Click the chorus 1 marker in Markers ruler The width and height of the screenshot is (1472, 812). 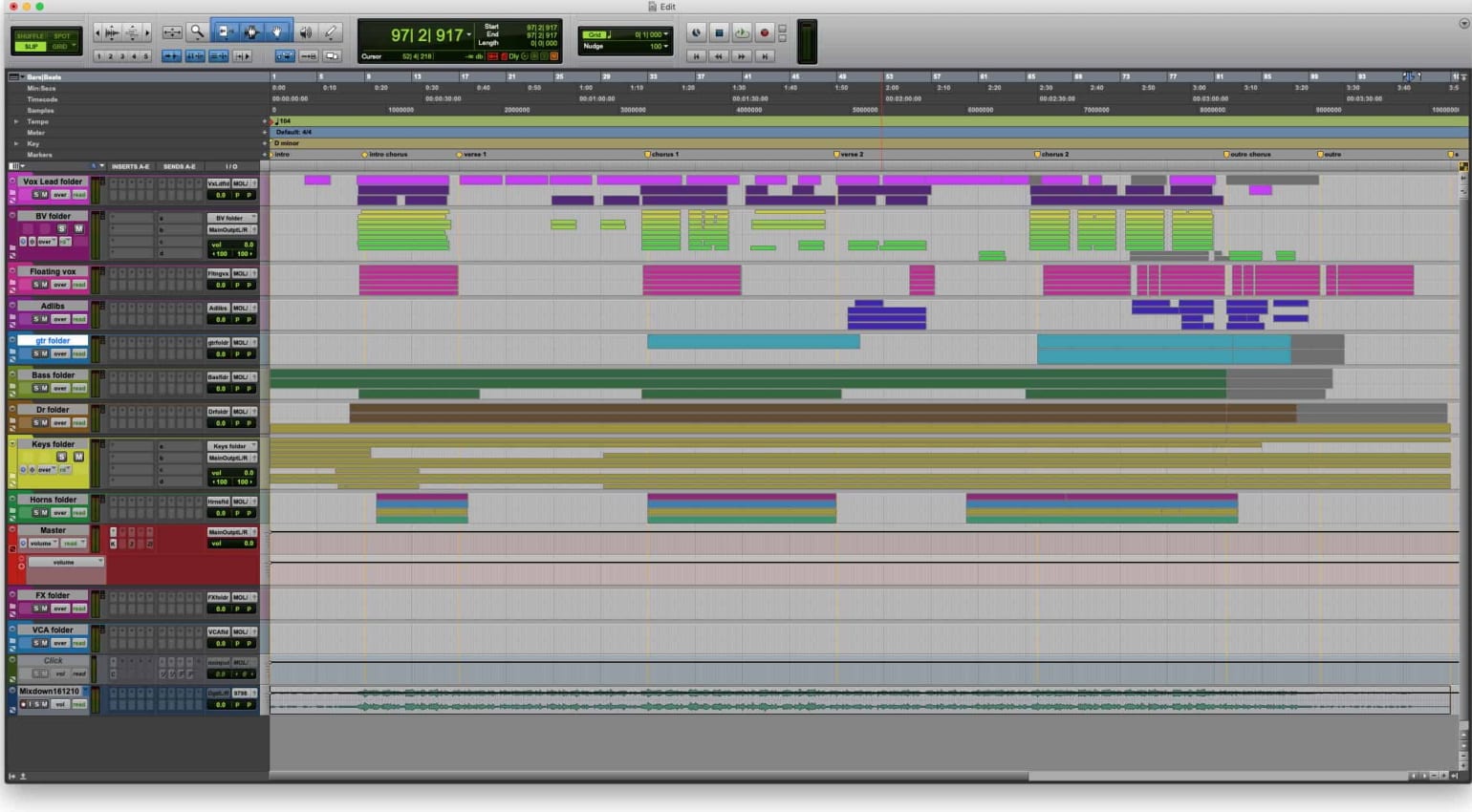point(662,154)
